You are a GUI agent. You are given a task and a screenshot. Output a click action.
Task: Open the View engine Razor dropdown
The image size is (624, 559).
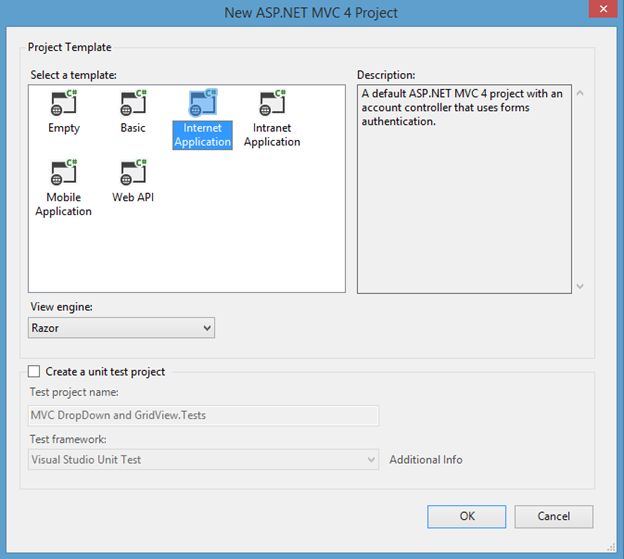pyautogui.click(x=121, y=328)
